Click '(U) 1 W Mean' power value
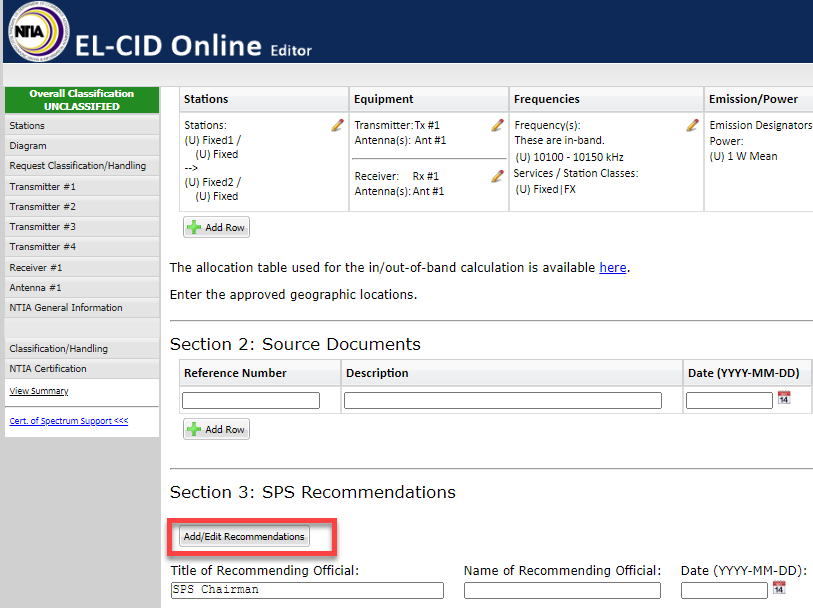 click(x=744, y=156)
